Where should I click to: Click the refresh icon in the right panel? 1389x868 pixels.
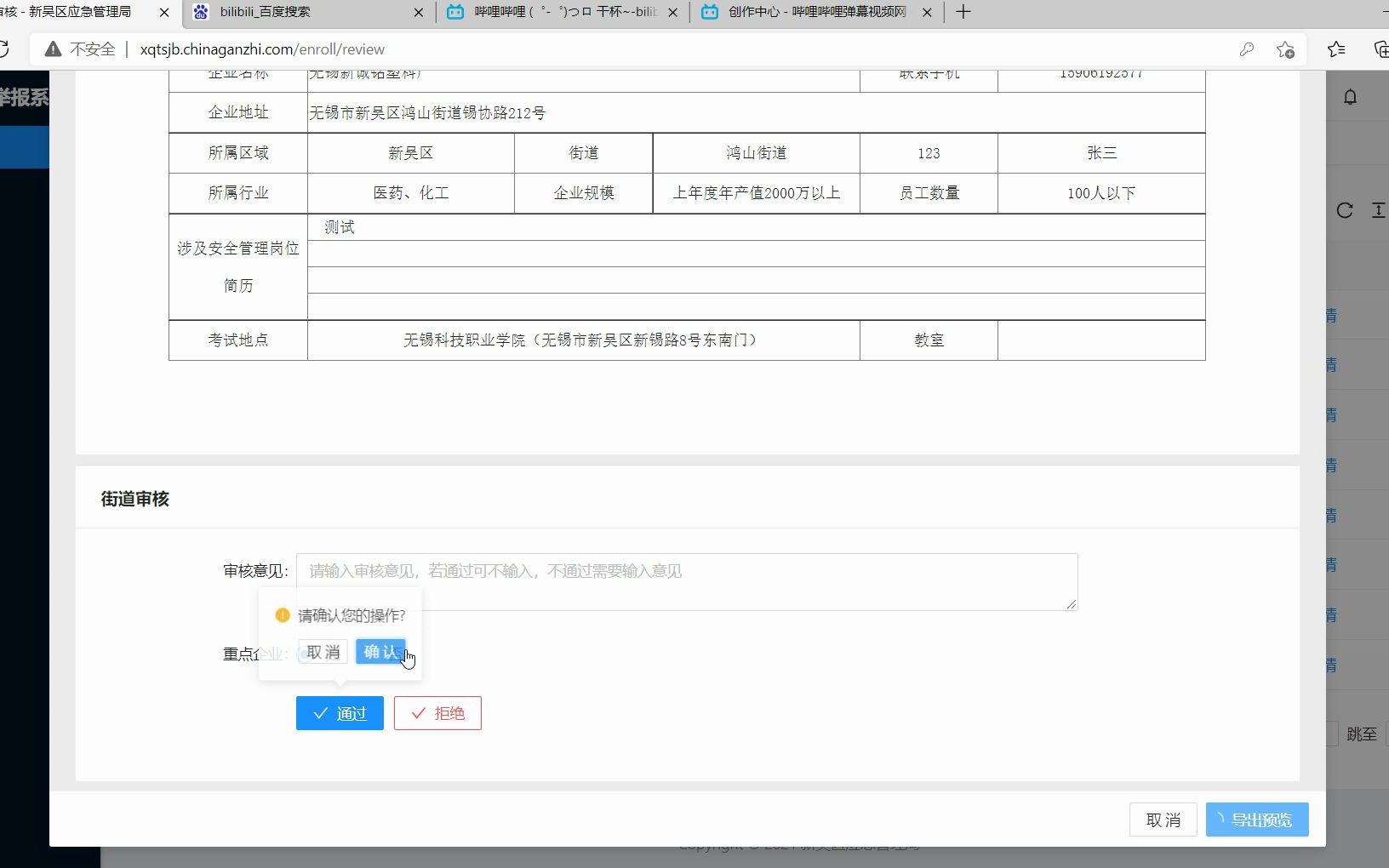(x=1346, y=211)
